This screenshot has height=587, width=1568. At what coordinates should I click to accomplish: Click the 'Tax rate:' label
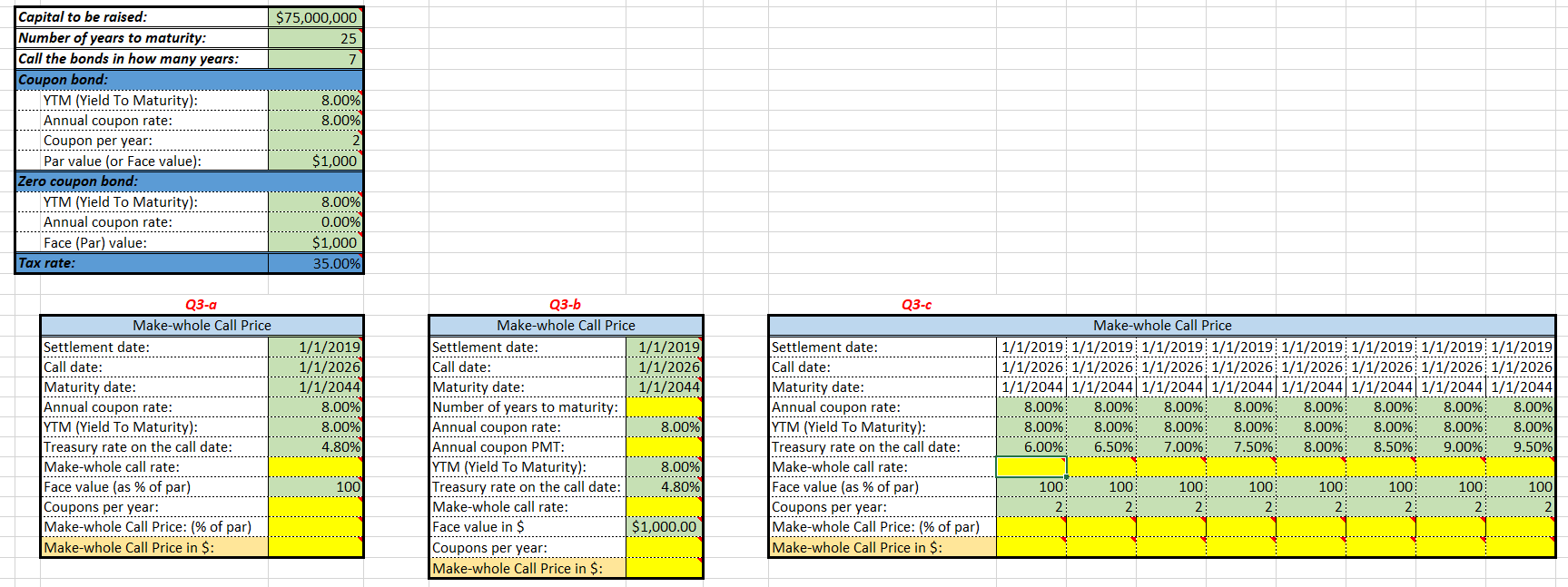tap(47, 263)
